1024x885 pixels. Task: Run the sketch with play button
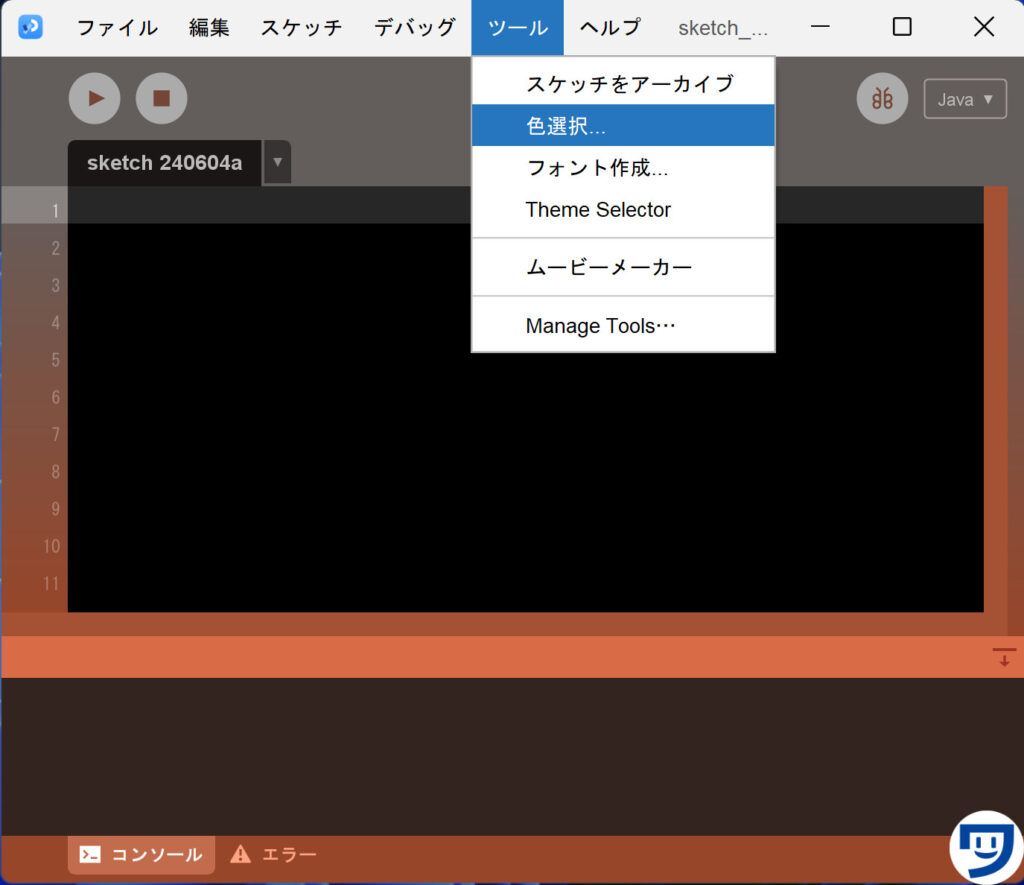(x=95, y=99)
